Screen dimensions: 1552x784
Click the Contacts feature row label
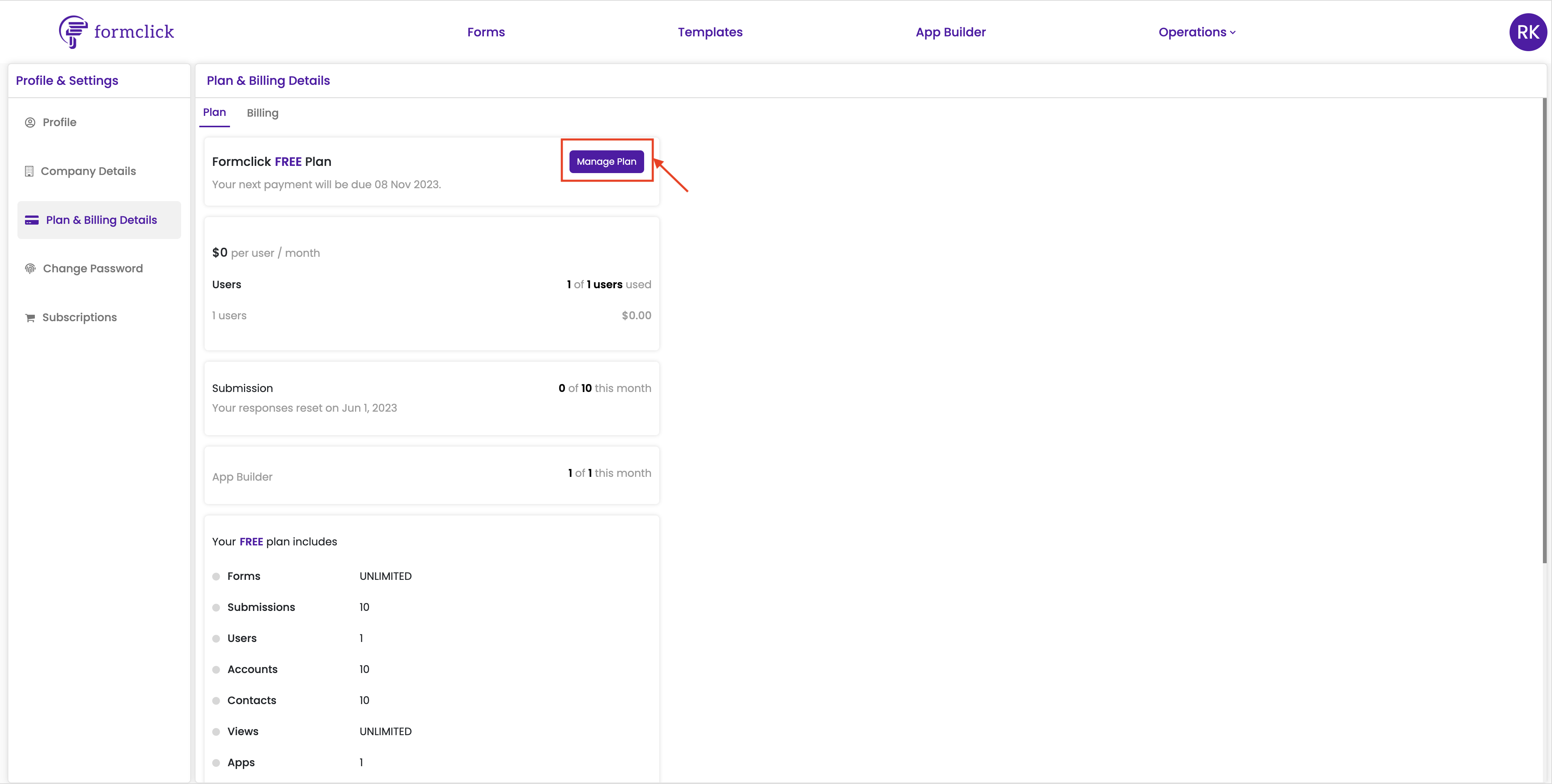(252, 700)
